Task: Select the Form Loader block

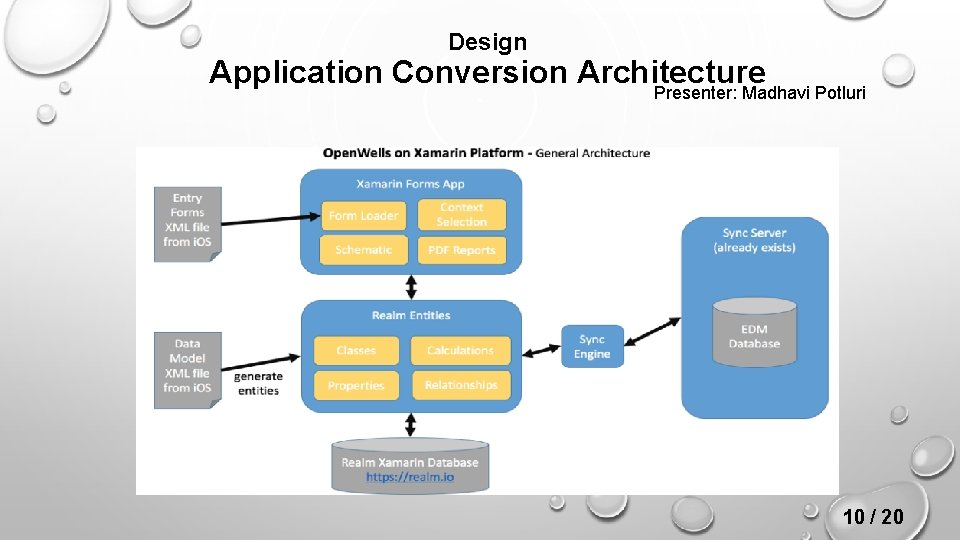Action: (364, 216)
